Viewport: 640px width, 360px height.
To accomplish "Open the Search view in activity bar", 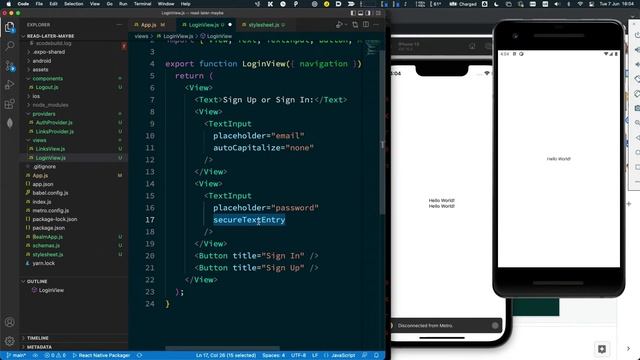I will click(x=9, y=46).
